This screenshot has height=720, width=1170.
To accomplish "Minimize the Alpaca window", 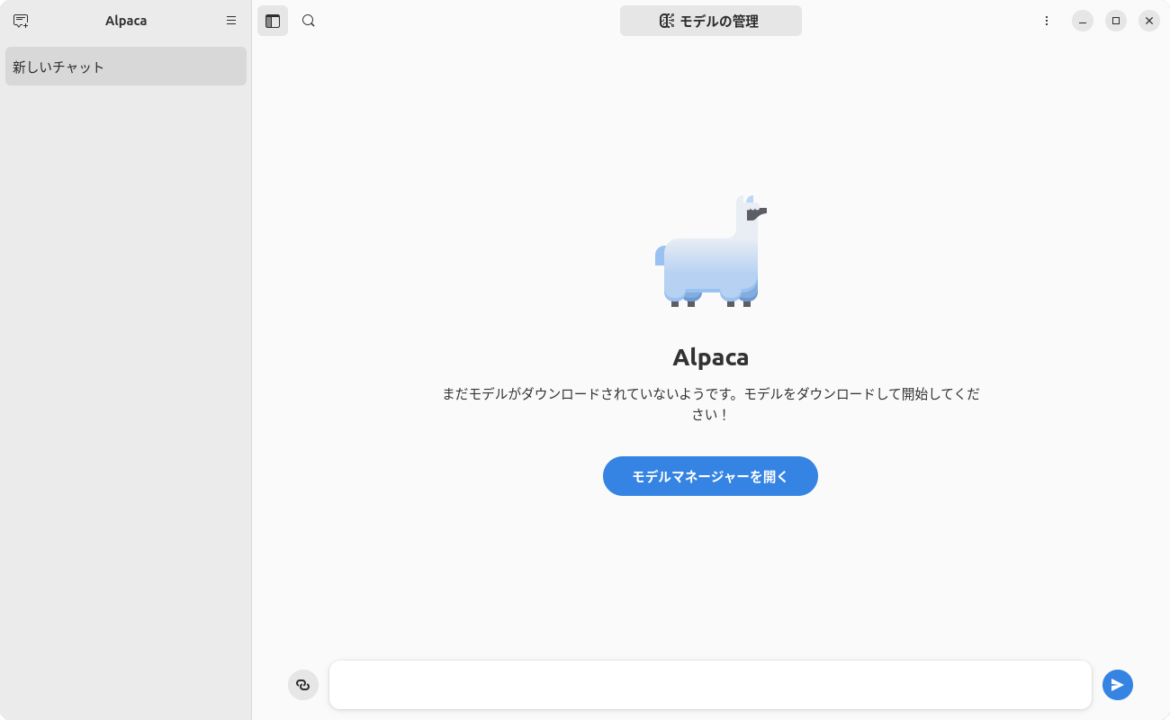I will 1082,20.
